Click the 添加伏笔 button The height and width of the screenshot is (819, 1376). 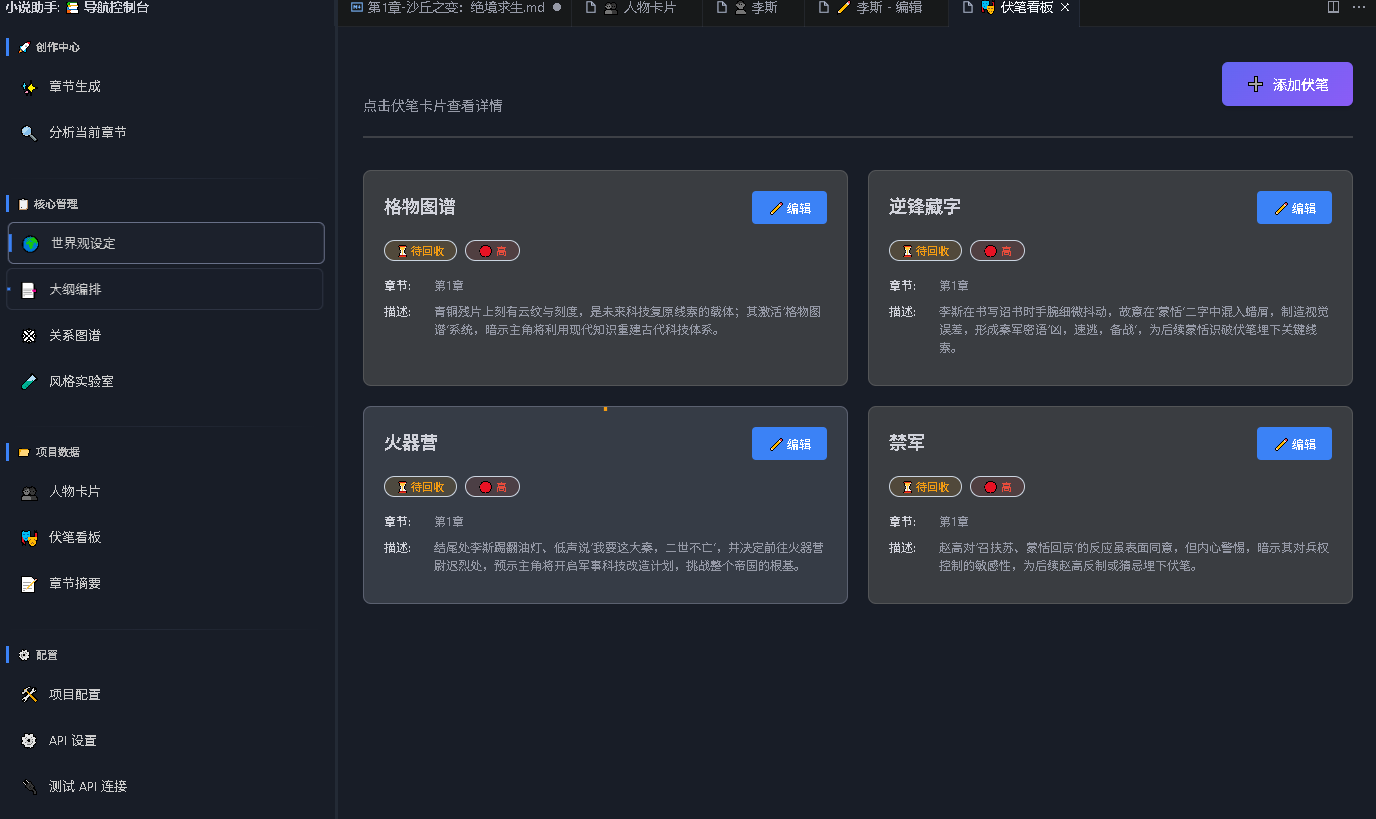pyautogui.click(x=1287, y=84)
